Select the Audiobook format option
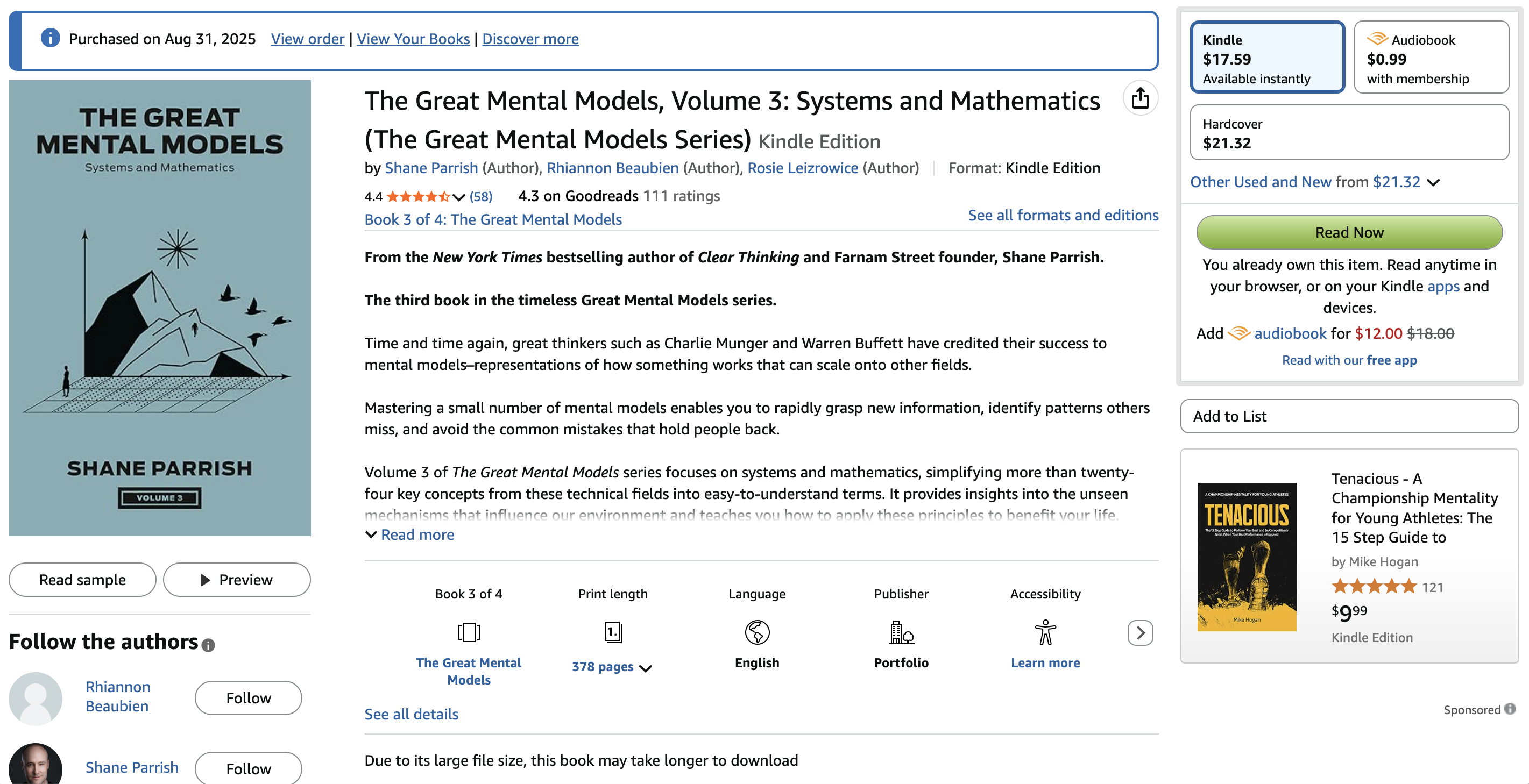This screenshot has height=784, width=1529. [1431, 58]
